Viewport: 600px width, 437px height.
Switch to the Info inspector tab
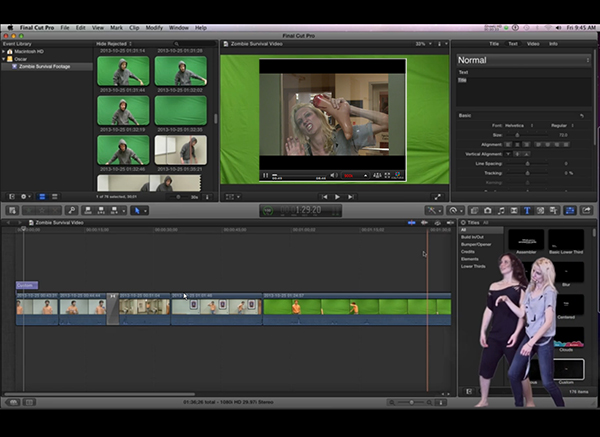click(x=553, y=44)
